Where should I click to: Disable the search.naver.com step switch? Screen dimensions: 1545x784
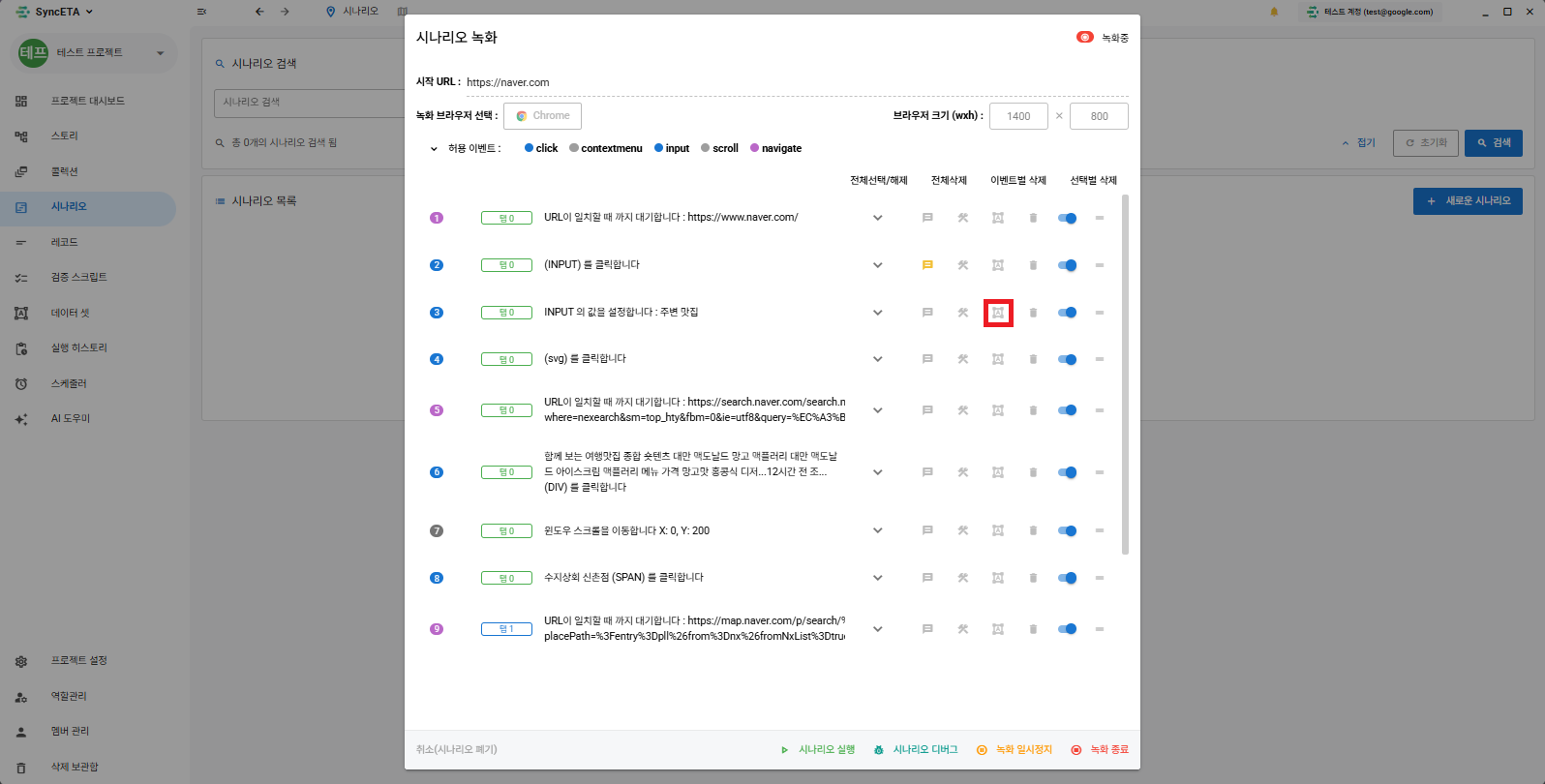tap(1067, 410)
